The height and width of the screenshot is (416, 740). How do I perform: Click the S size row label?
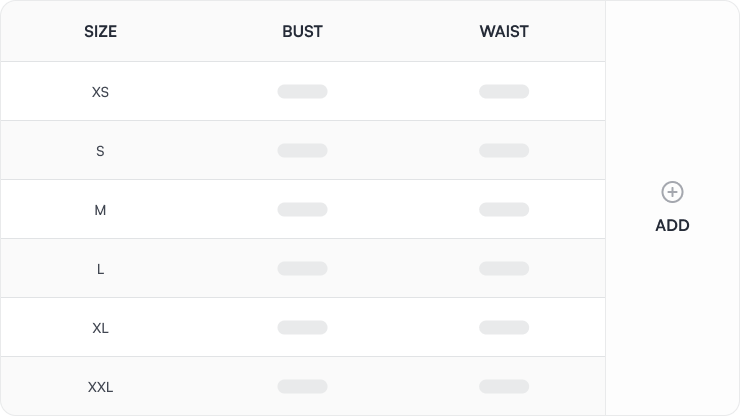[x=100, y=151]
